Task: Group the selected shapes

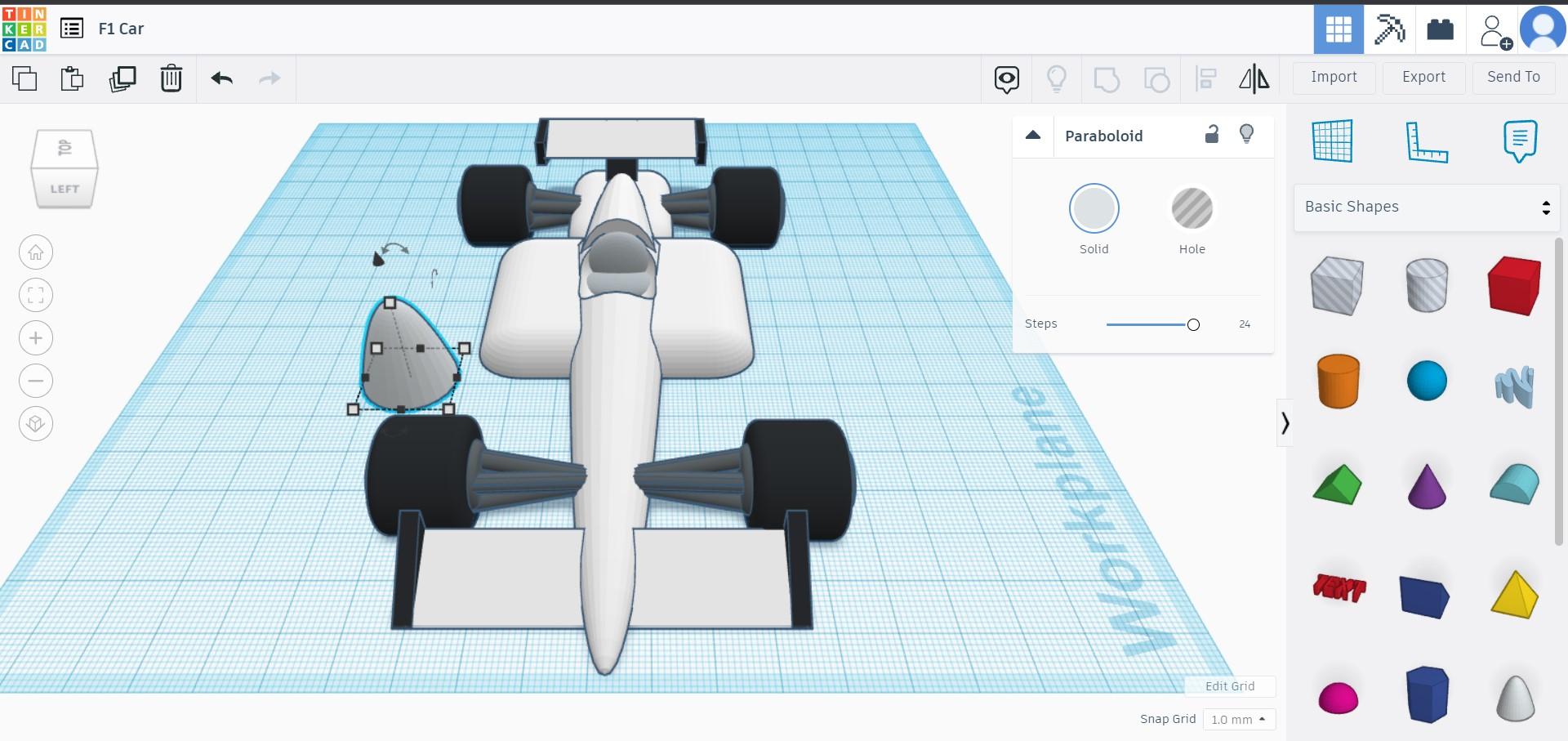Action: [1107, 79]
